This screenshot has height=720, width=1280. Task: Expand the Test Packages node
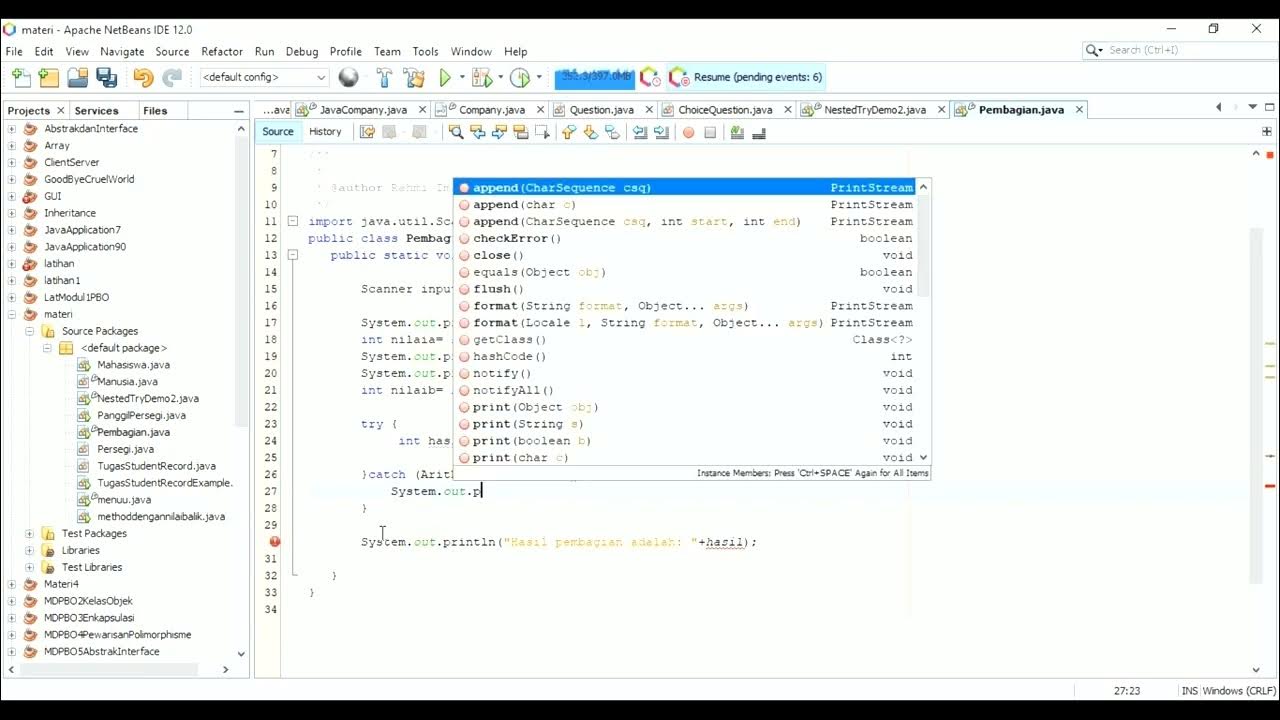[x=30, y=533]
